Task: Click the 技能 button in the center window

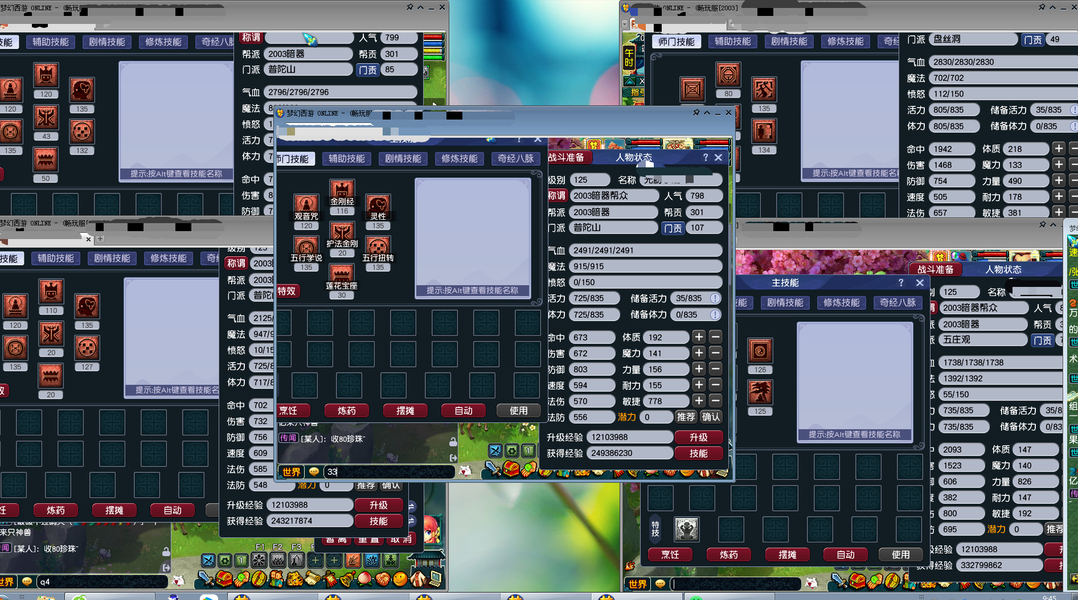Action: click(x=698, y=453)
